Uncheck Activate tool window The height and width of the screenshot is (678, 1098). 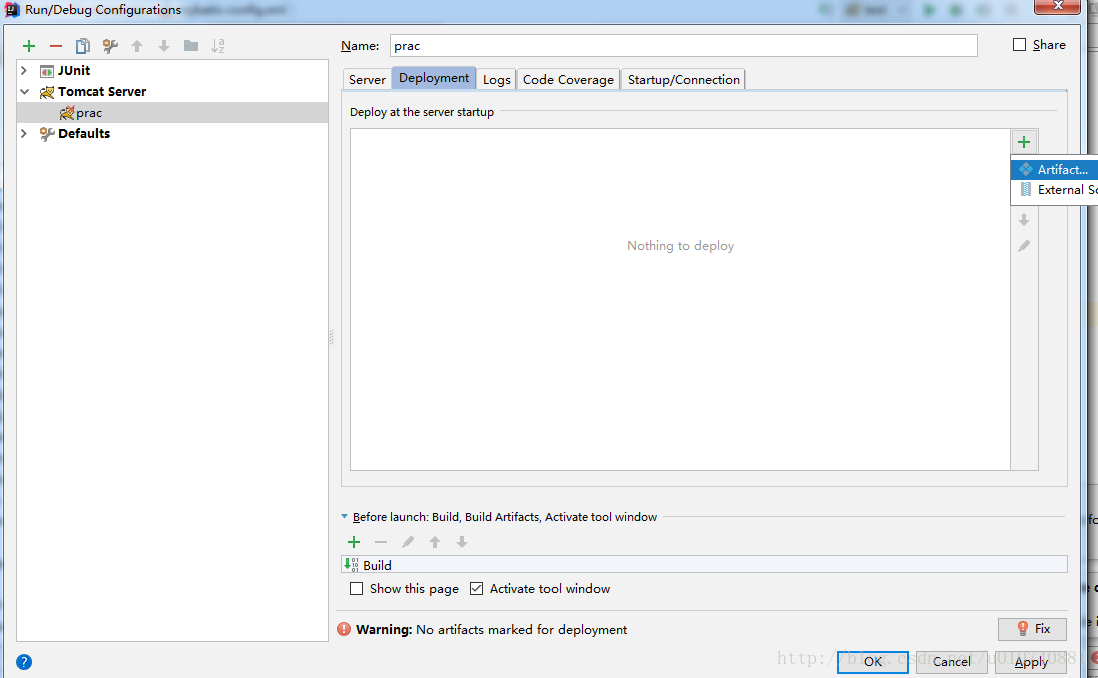(x=476, y=588)
